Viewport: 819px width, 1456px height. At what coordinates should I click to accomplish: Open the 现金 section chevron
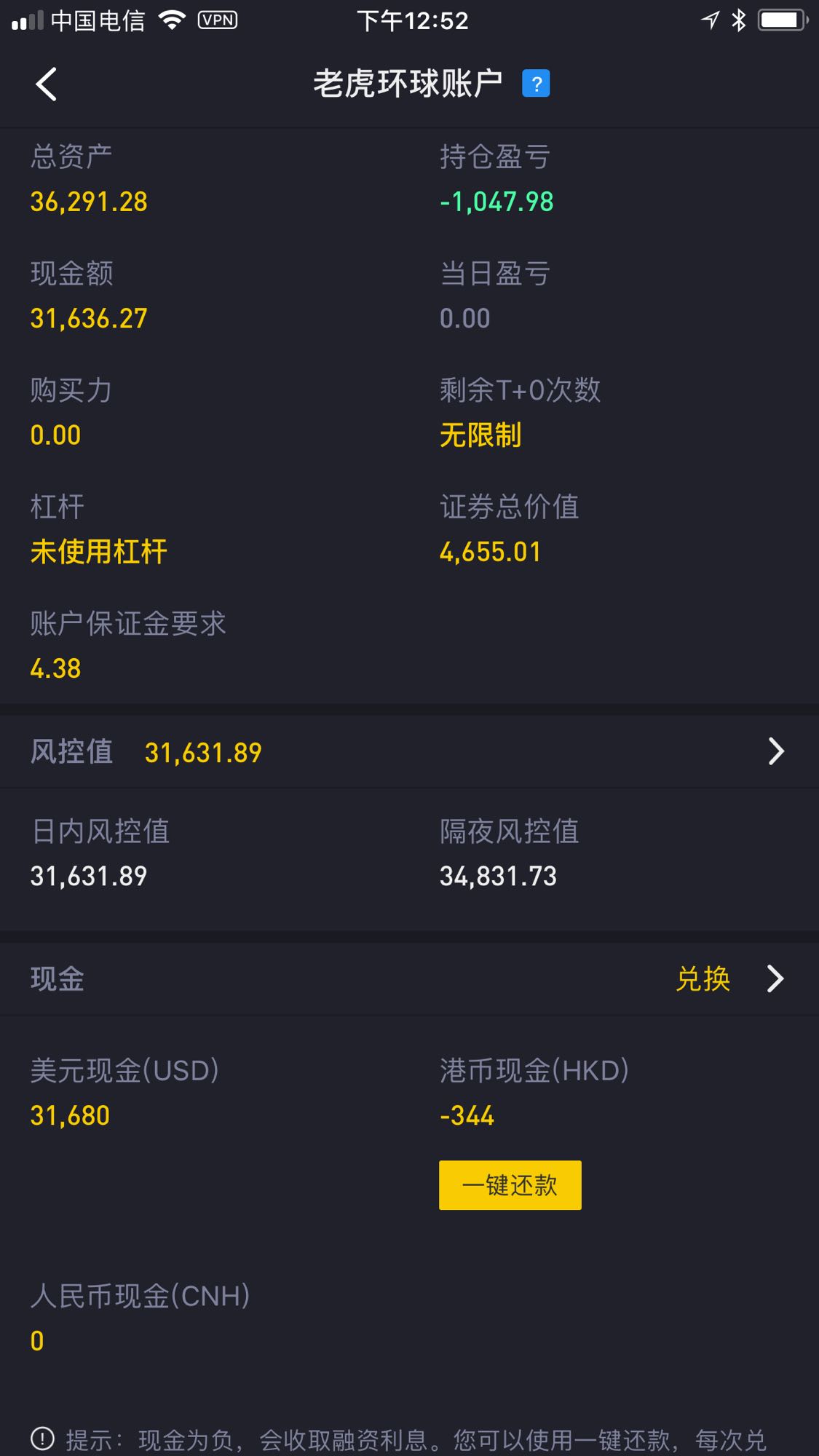pyautogui.click(x=776, y=978)
